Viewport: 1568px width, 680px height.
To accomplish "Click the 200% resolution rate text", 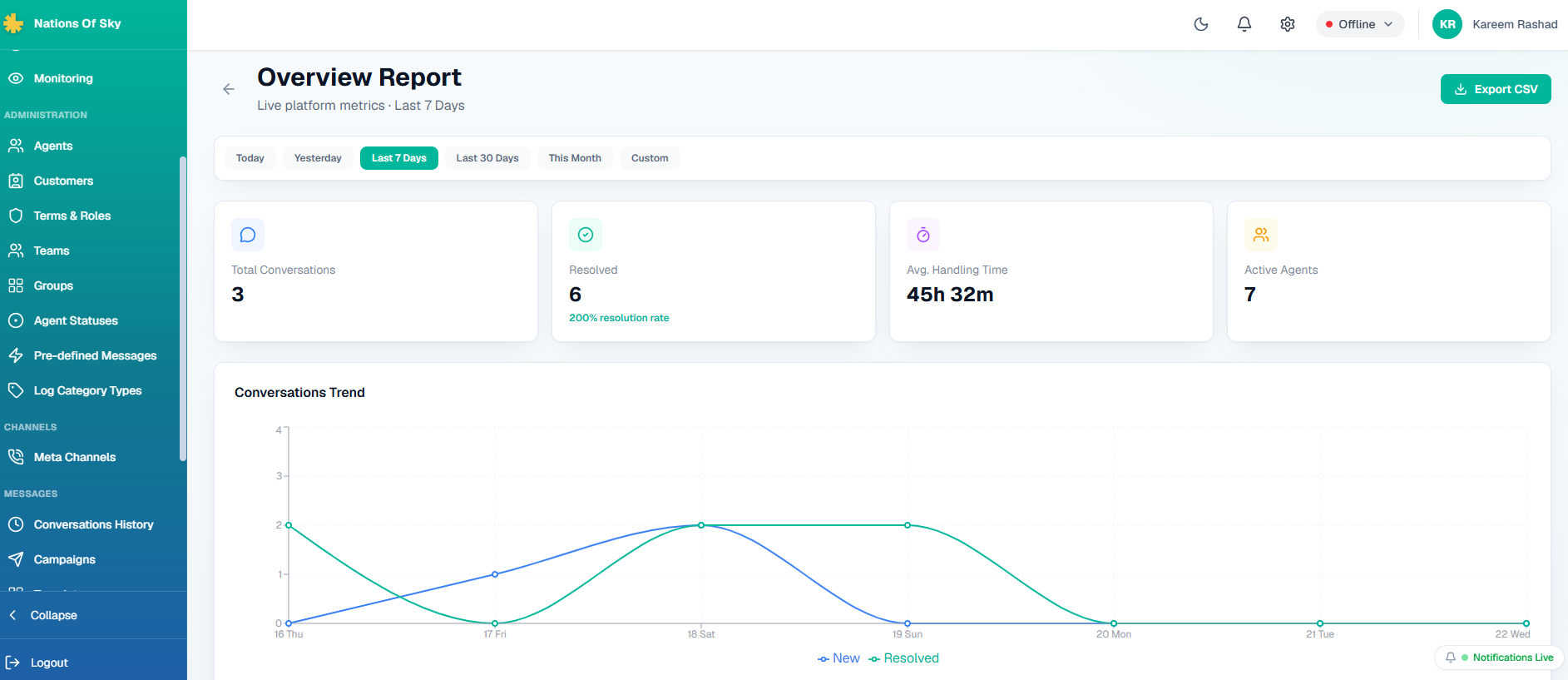I will pos(619,318).
